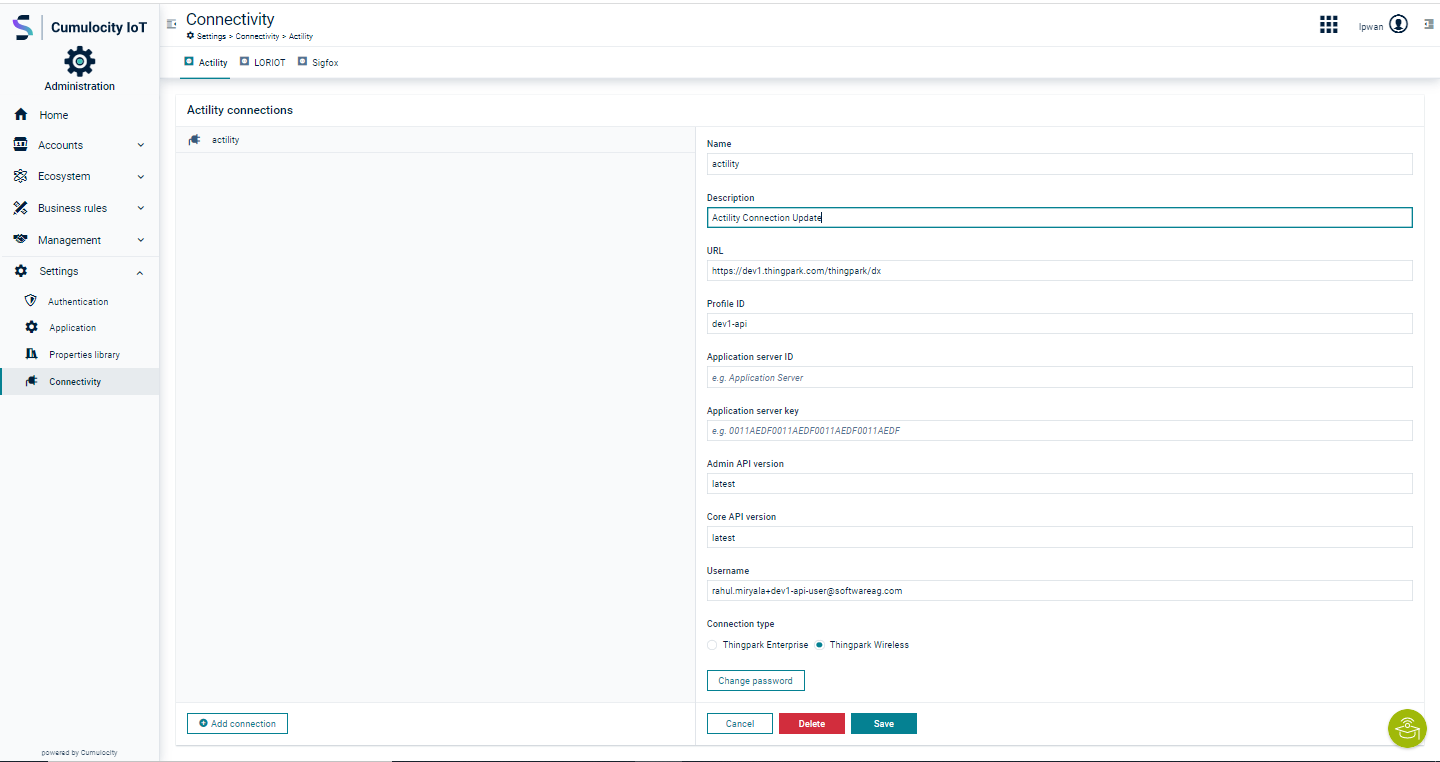Click the LORIOT tab icon
The image size is (1440, 762).
pos(245,62)
